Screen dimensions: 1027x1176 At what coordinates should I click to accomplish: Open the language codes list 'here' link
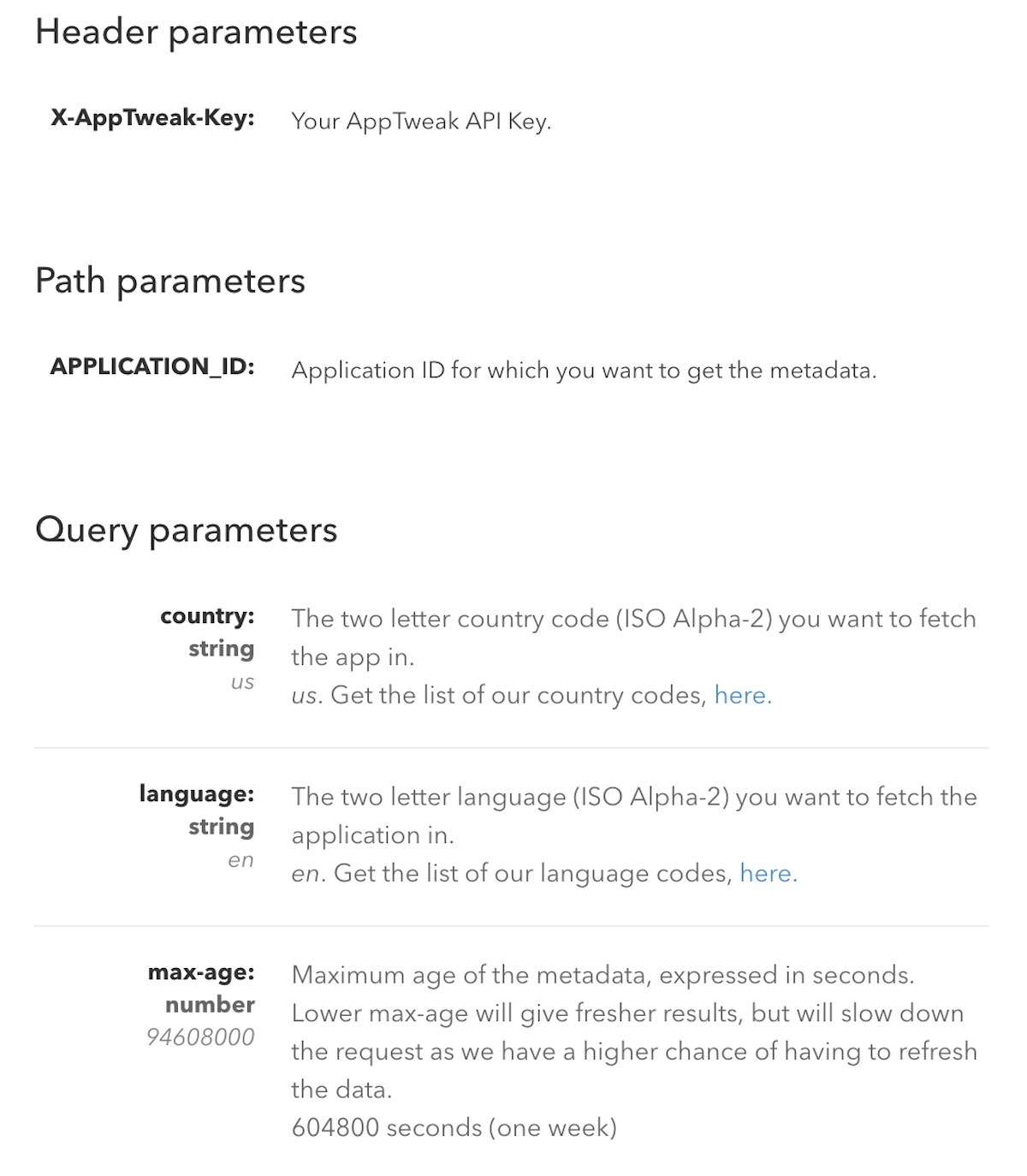pyautogui.click(x=768, y=873)
